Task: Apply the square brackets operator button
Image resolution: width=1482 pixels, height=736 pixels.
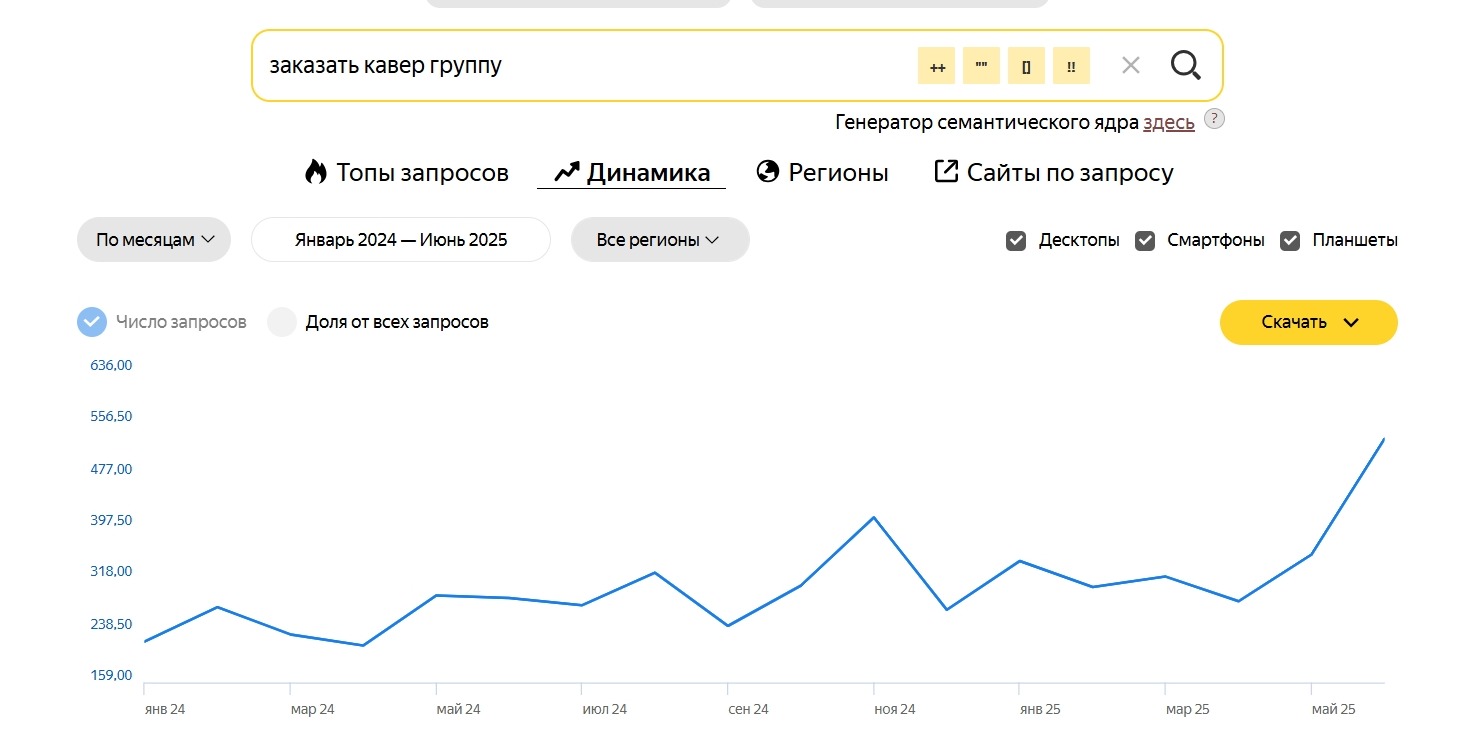Action: coord(1026,67)
